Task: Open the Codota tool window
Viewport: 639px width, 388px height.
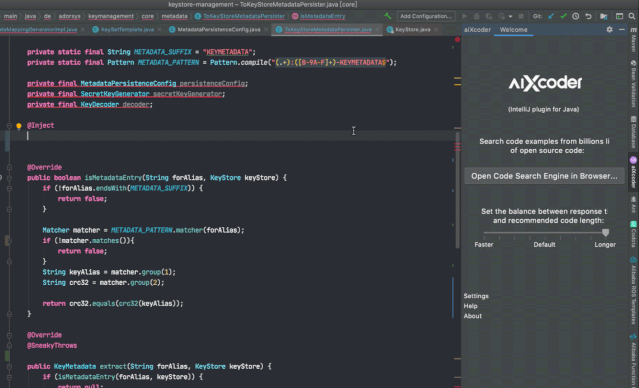Action: coord(633,234)
